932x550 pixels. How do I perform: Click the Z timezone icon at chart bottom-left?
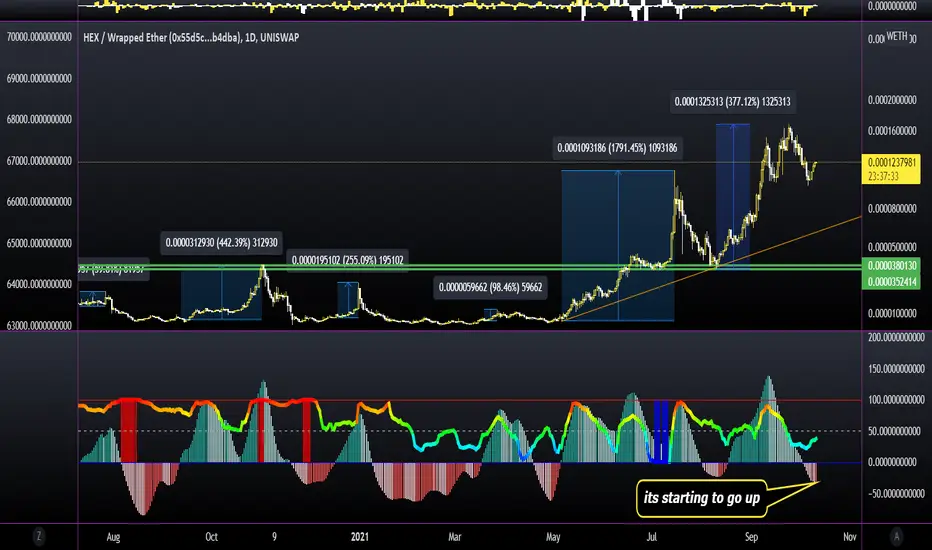[39, 536]
